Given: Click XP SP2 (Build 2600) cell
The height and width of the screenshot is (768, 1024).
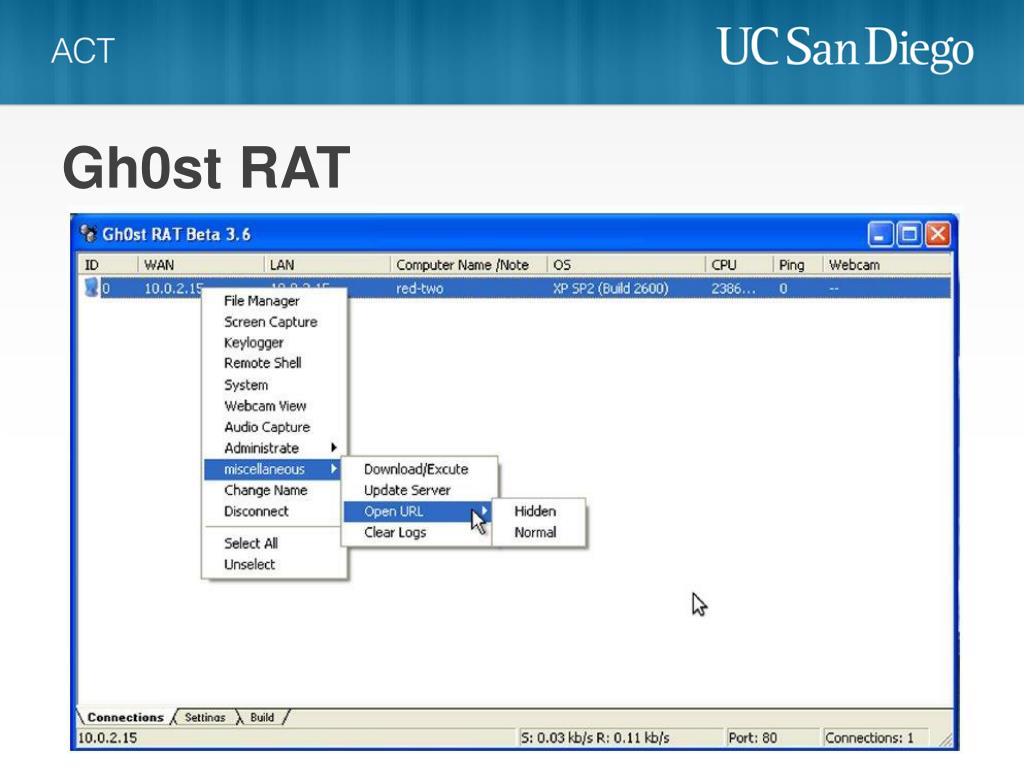Looking at the screenshot, I should pos(611,288).
